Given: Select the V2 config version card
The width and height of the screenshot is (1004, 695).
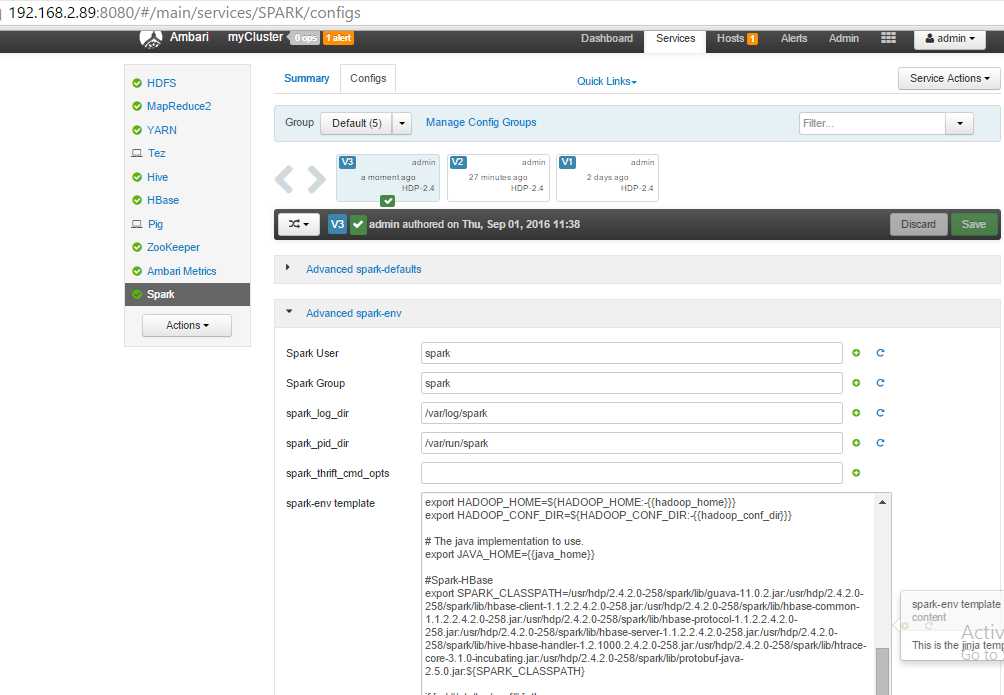Looking at the screenshot, I should (x=498, y=177).
